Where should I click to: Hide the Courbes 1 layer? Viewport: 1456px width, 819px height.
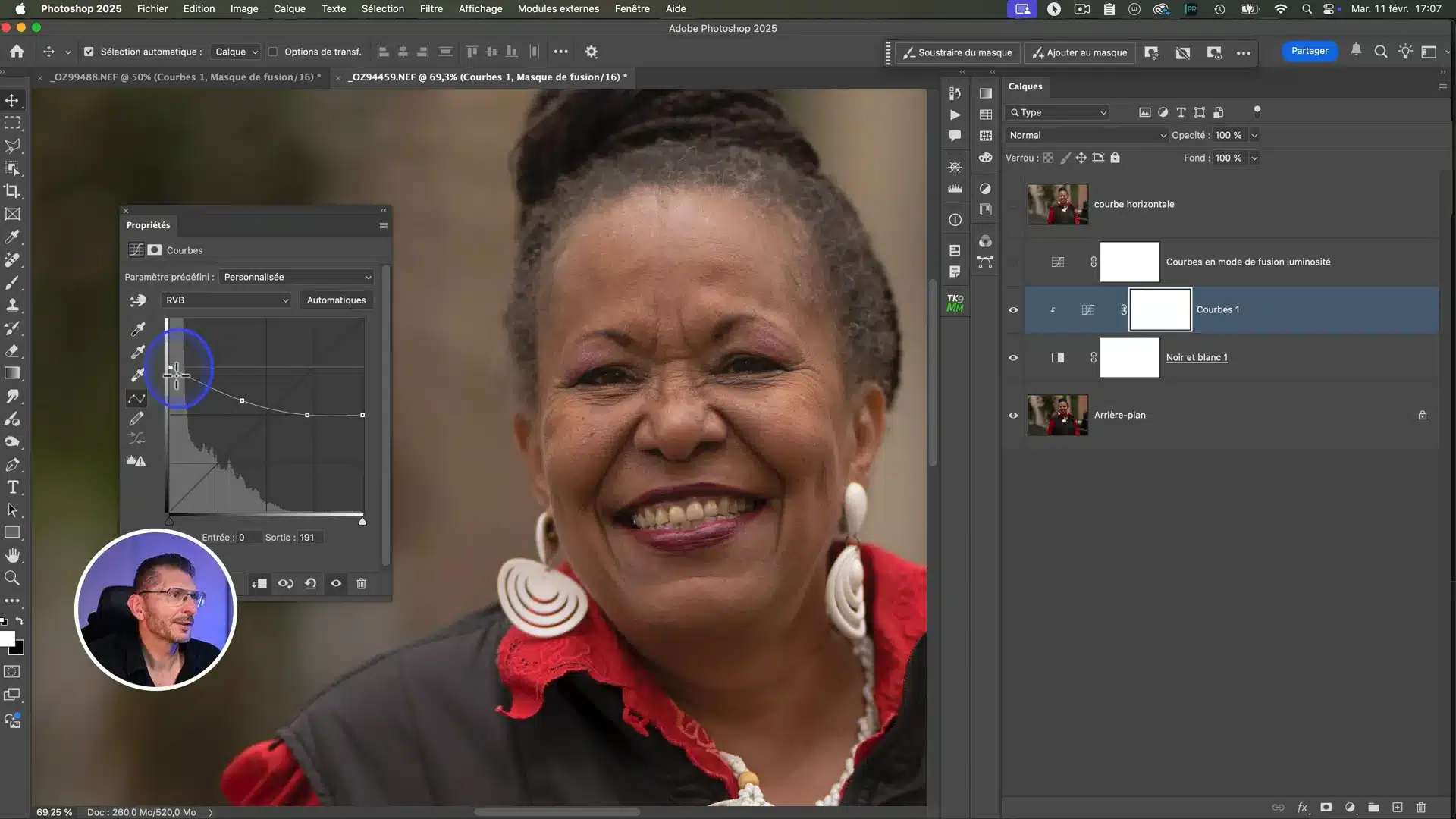(x=1013, y=309)
